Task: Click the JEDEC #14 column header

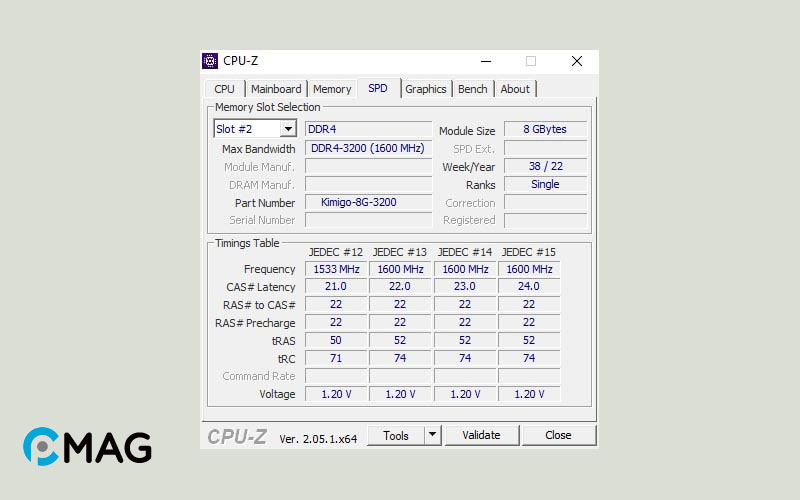Action: click(465, 252)
